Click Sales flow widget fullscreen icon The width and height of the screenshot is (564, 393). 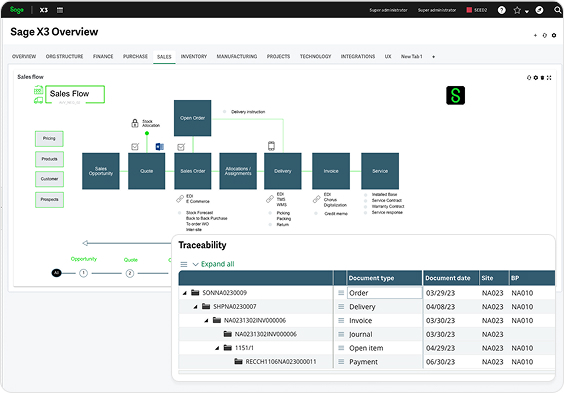coord(549,78)
